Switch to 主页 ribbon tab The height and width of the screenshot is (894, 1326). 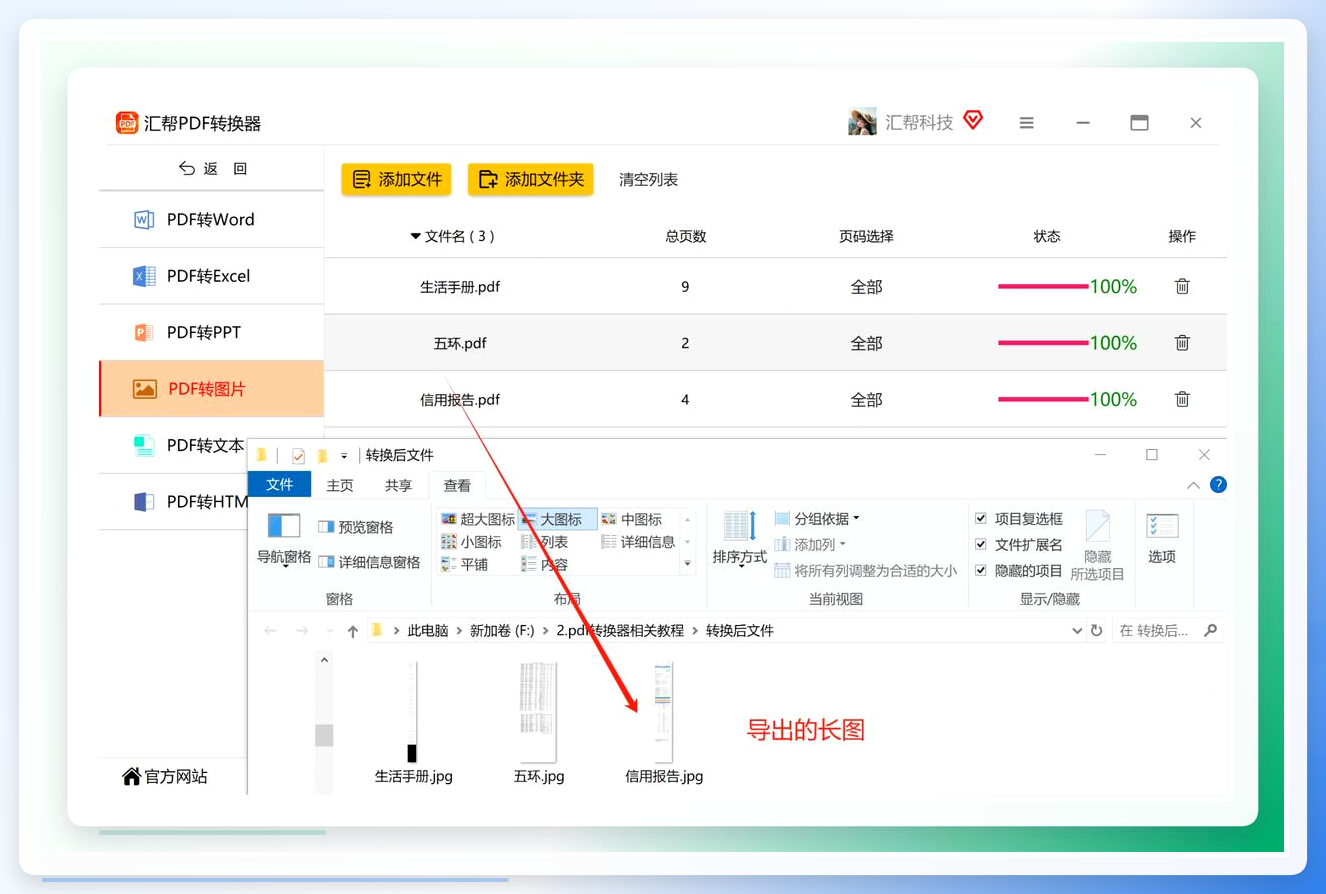click(x=340, y=485)
